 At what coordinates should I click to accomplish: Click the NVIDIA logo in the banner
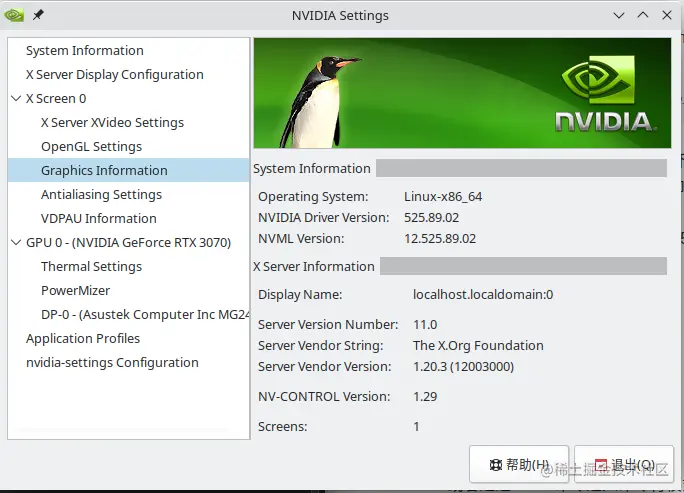click(606, 94)
